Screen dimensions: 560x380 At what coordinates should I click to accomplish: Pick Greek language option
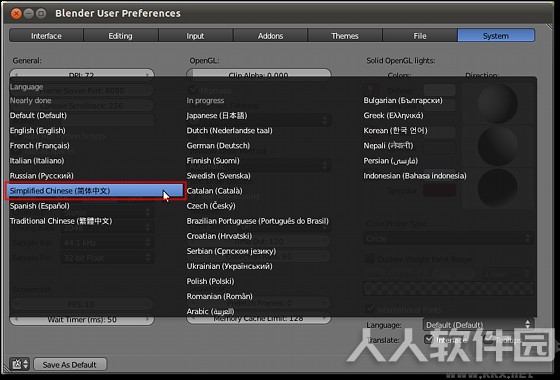[393, 115]
